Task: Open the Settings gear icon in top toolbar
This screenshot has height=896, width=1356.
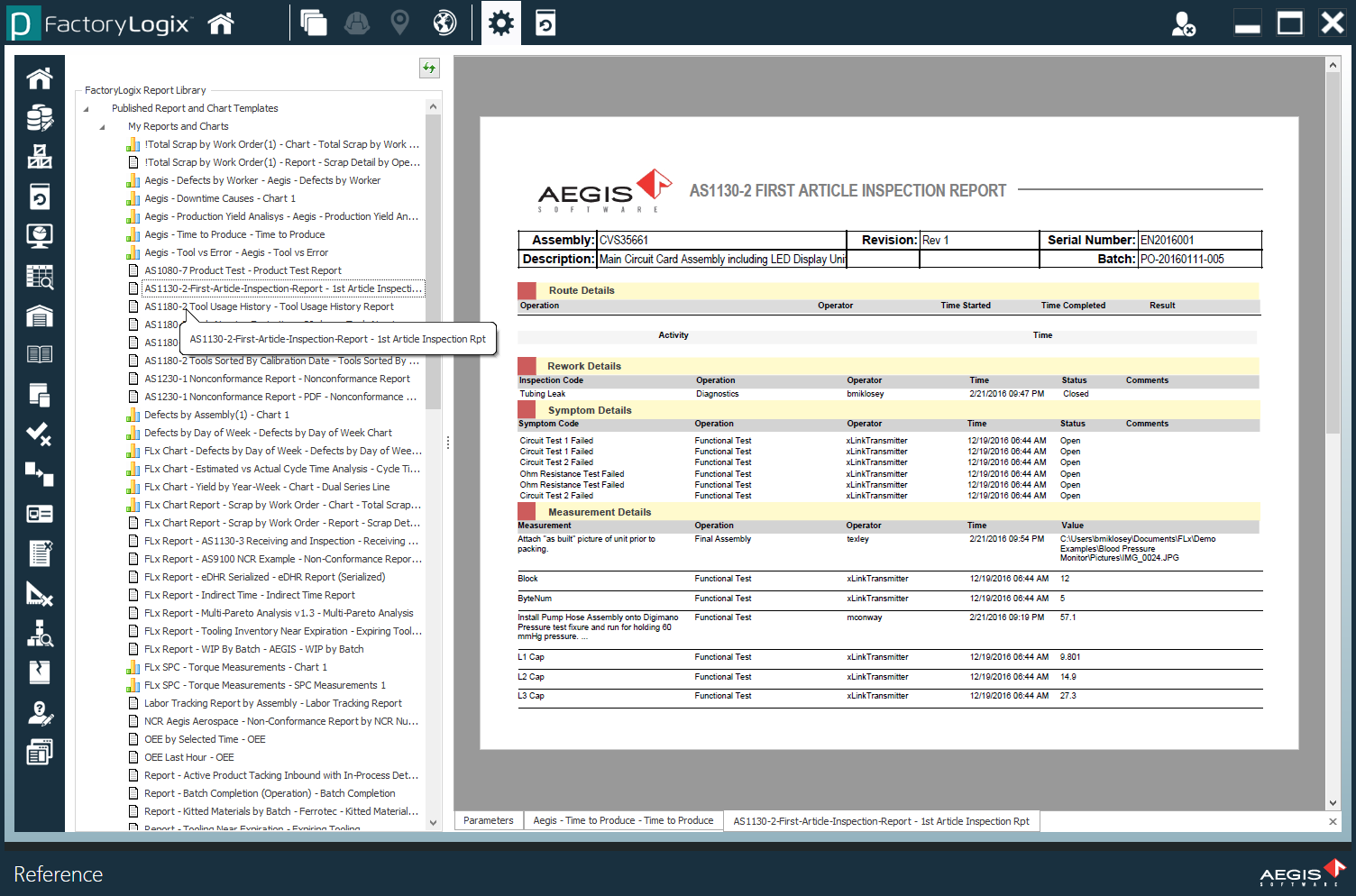Action: point(501,23)
